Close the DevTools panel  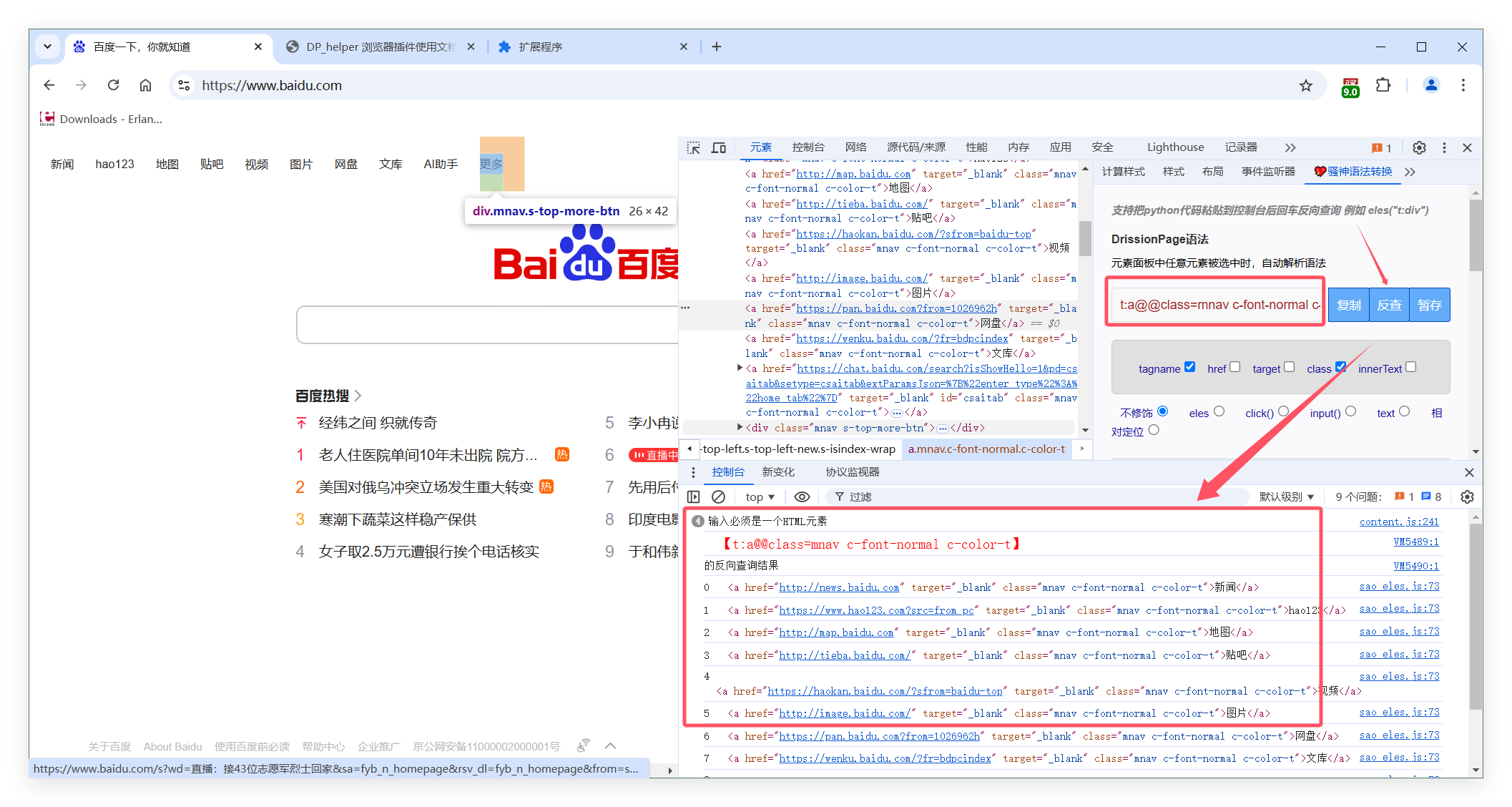coord(1467,147)
